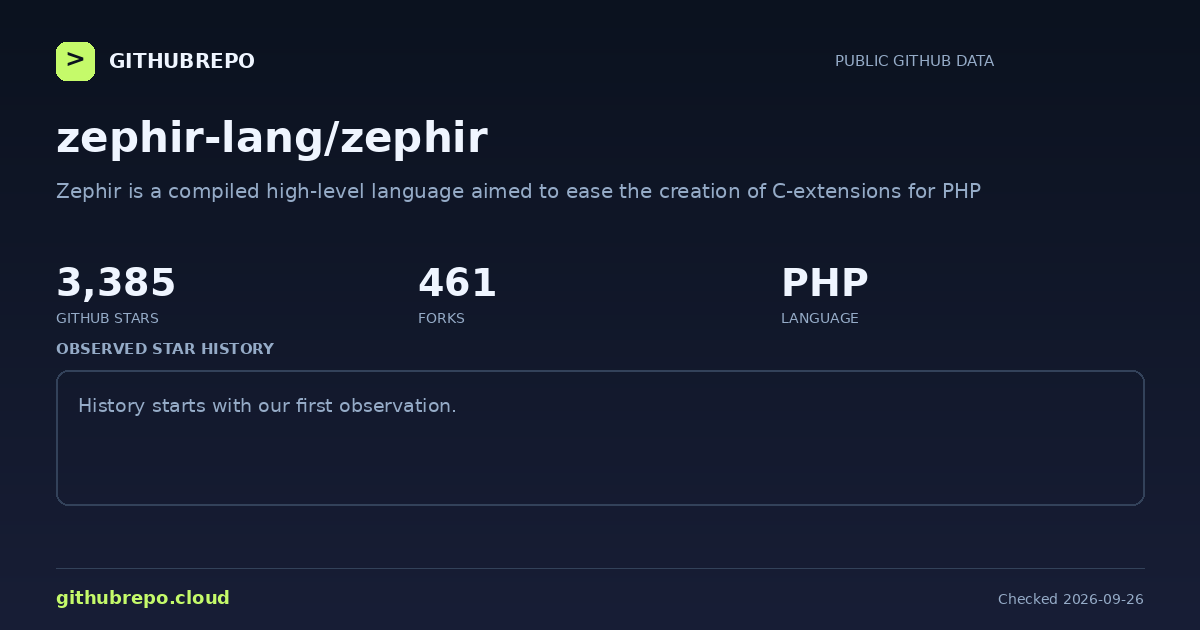
Task: Select the Zephir repository description text
Action: (x=518, y=191)
